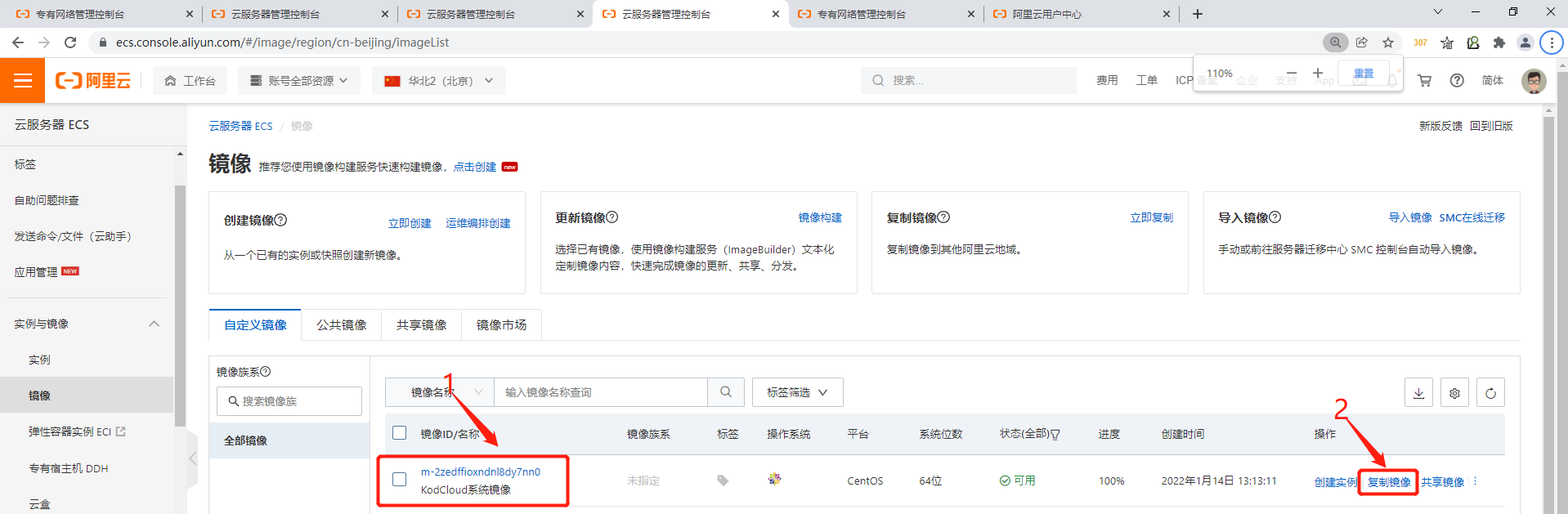Open Chrome three-dot menu
Viewport: 1568px width, 514px height.
[x=1552, y=42]
